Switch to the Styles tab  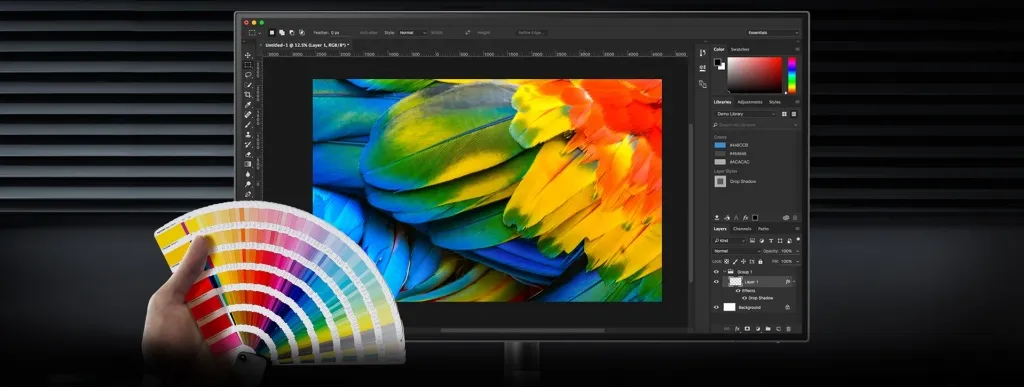coord(775,102)
